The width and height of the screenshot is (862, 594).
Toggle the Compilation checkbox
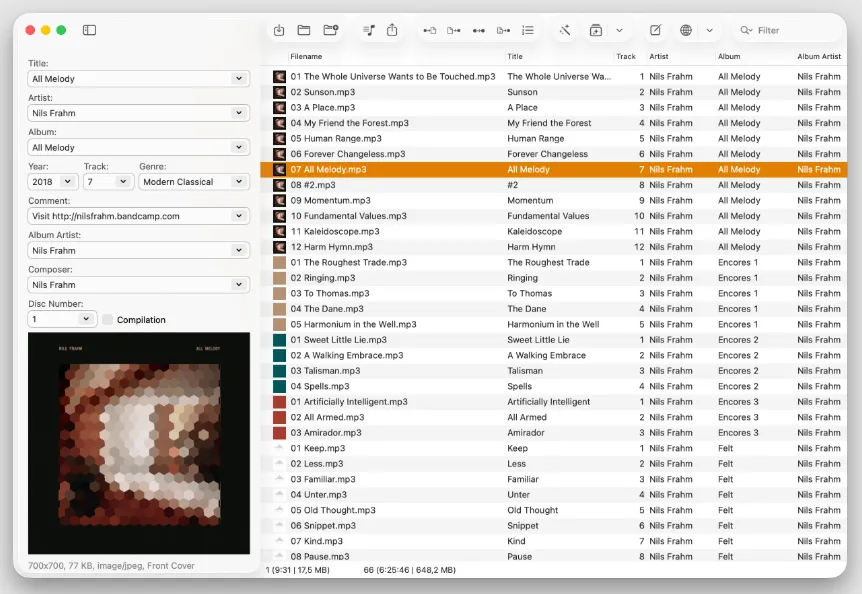pos(108,320)
